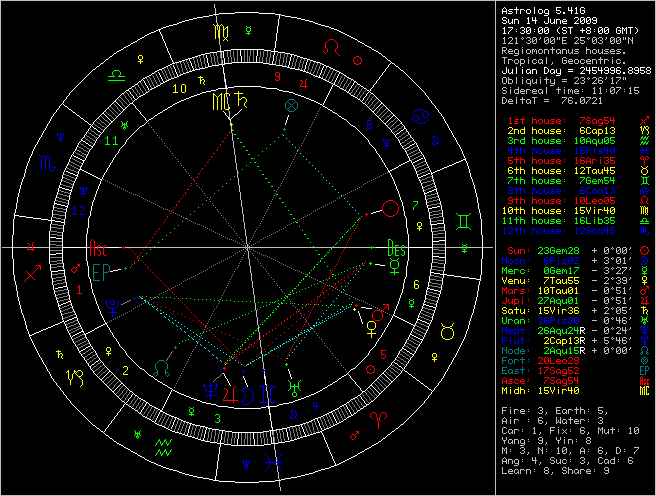The image size is (656, 496).
Task: Click the Virgo glyph on the zodiac wheel
Action: pyautogui.click(x=219, y=31)
